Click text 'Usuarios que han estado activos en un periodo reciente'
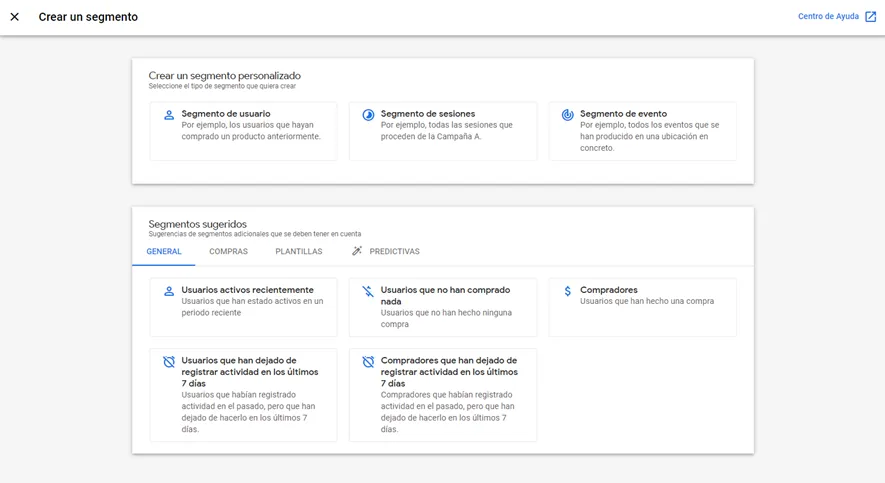The height and width of the screenshot is (483, 885). pos(252,307)
